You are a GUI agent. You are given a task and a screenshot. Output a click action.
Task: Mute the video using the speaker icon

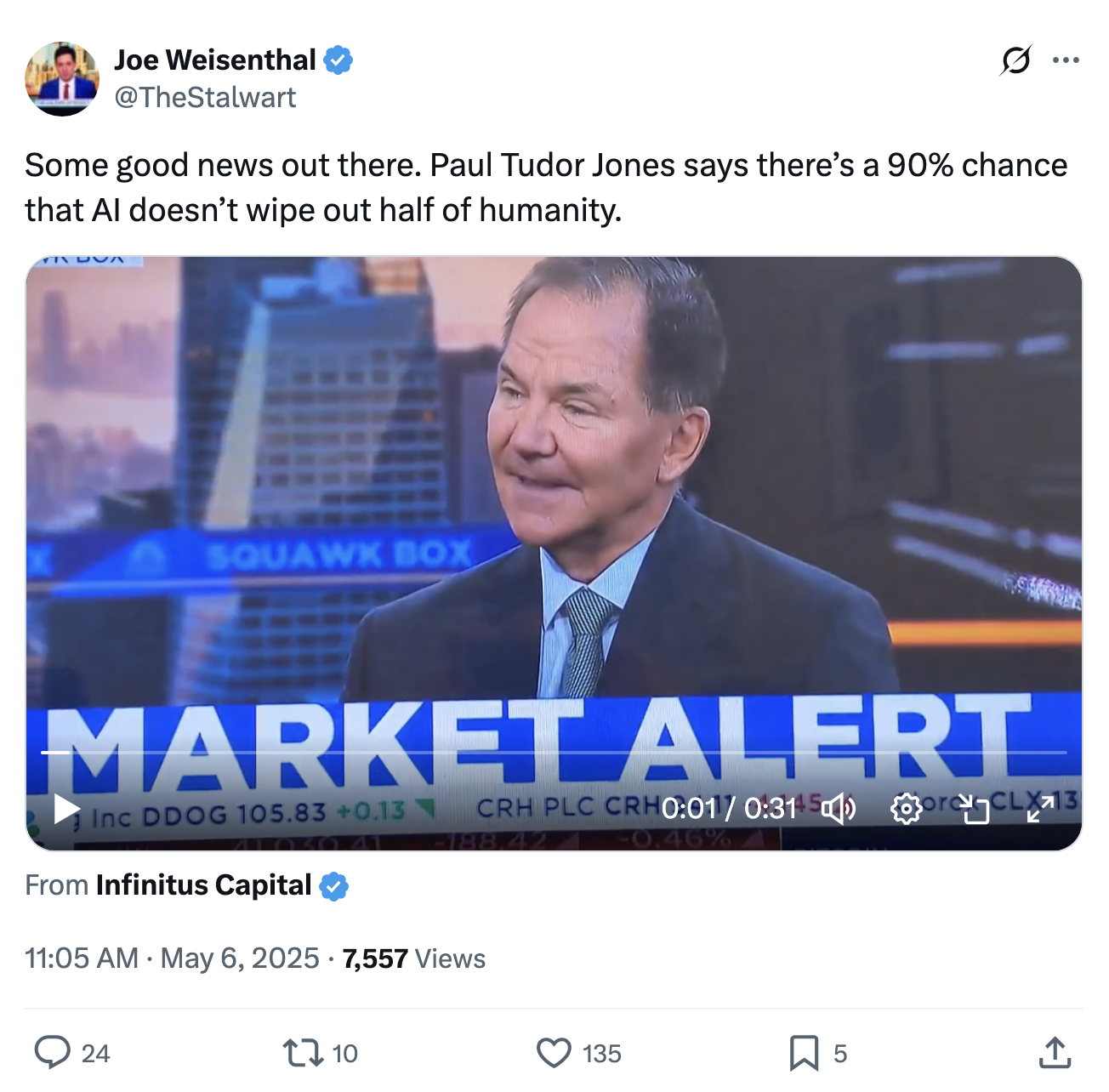[839, 809]
